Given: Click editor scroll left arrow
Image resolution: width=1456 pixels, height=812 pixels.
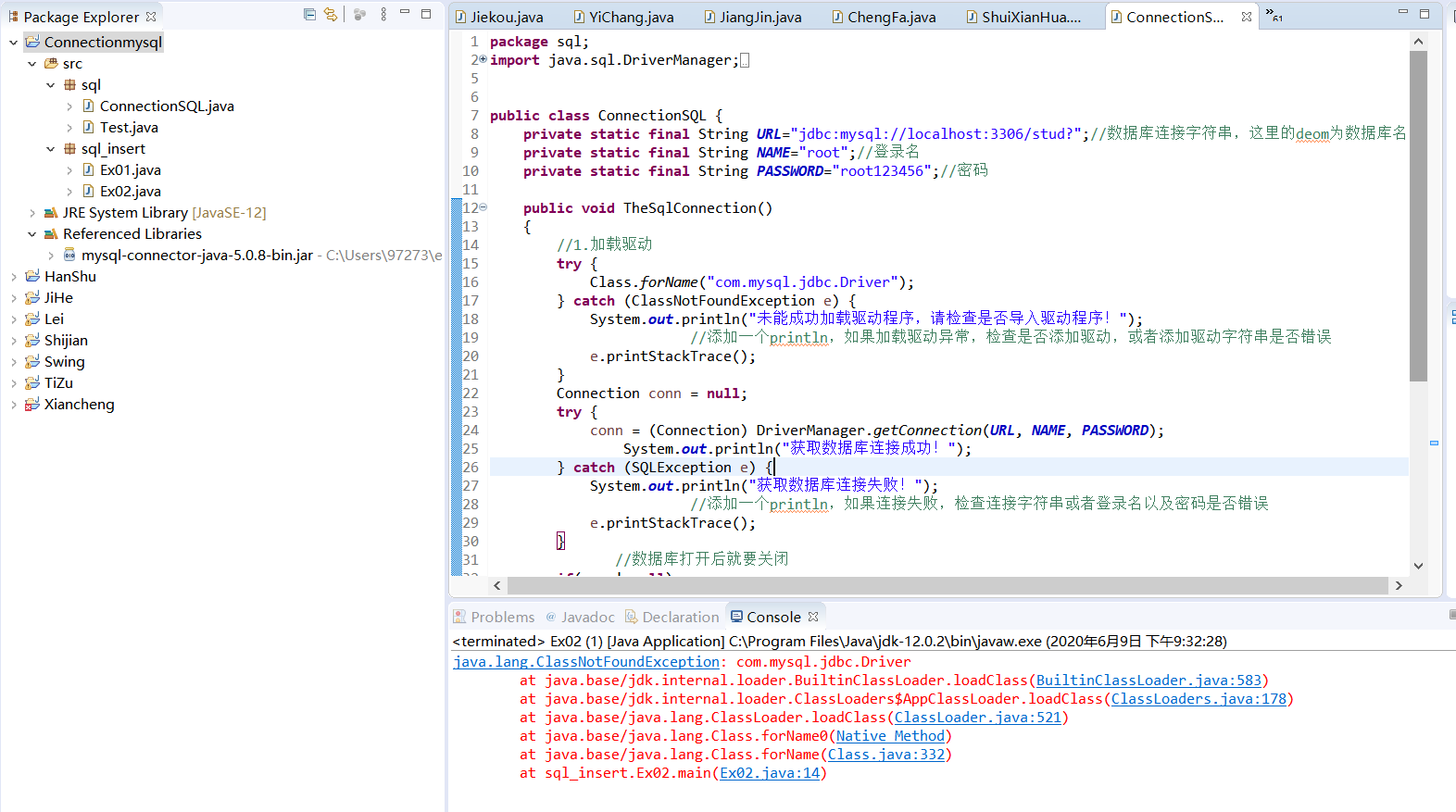Looking at the screenshot, I should [497, 585].
